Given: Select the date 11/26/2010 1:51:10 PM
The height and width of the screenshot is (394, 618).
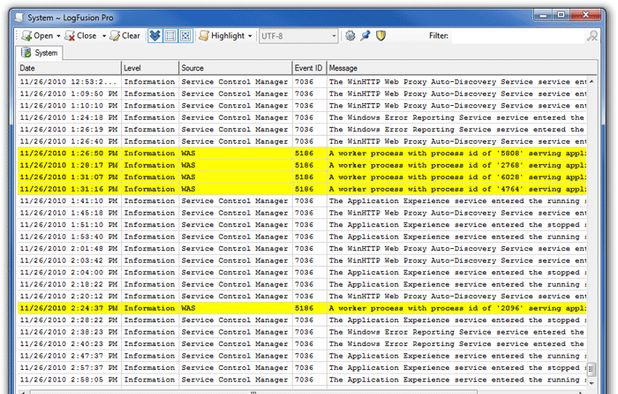Looking at the screenshot, I should pyautogui.click(x=69, y=225).
